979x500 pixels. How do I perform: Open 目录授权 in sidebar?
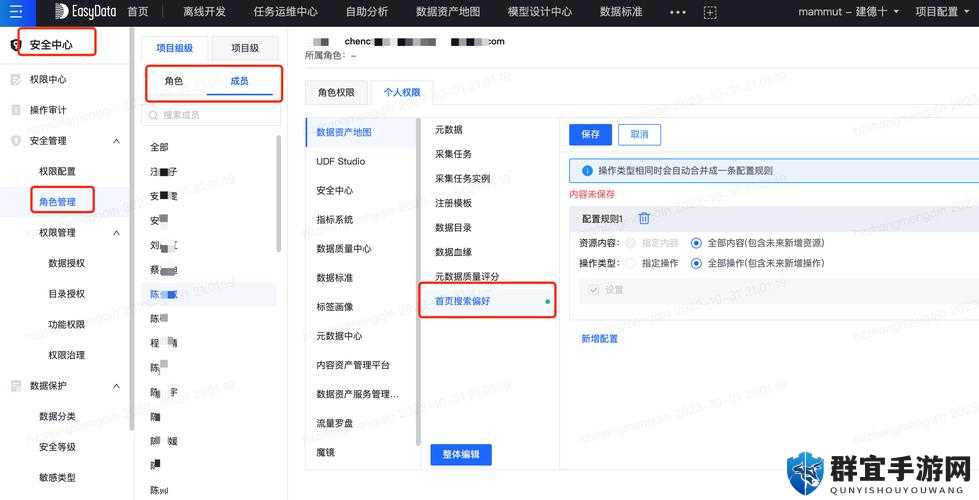pyautogui.click(x=67, y=294)
